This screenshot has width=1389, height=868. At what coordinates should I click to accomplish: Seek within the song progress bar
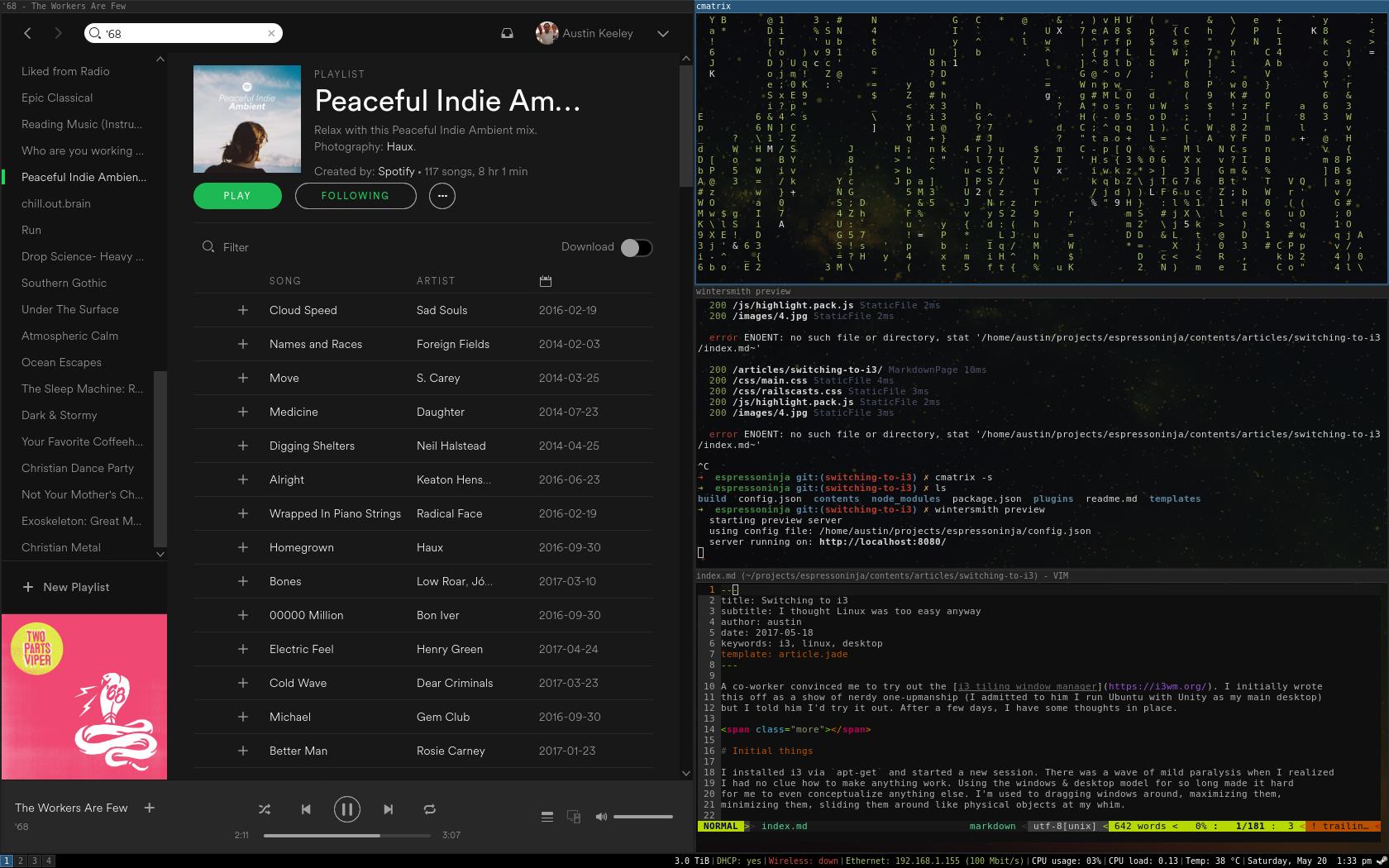pos(347,836)
